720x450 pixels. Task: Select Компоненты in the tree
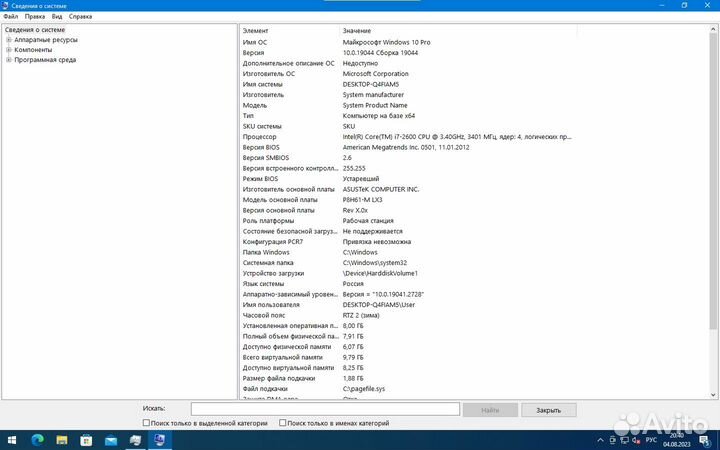pos(33,50)
